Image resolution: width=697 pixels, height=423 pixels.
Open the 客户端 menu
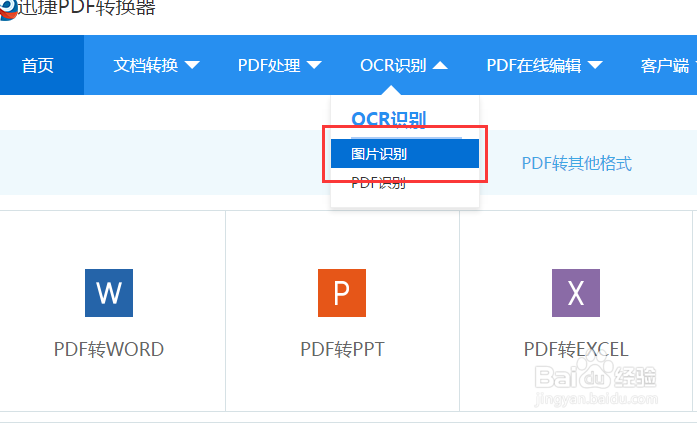click(x=665, y=65)
